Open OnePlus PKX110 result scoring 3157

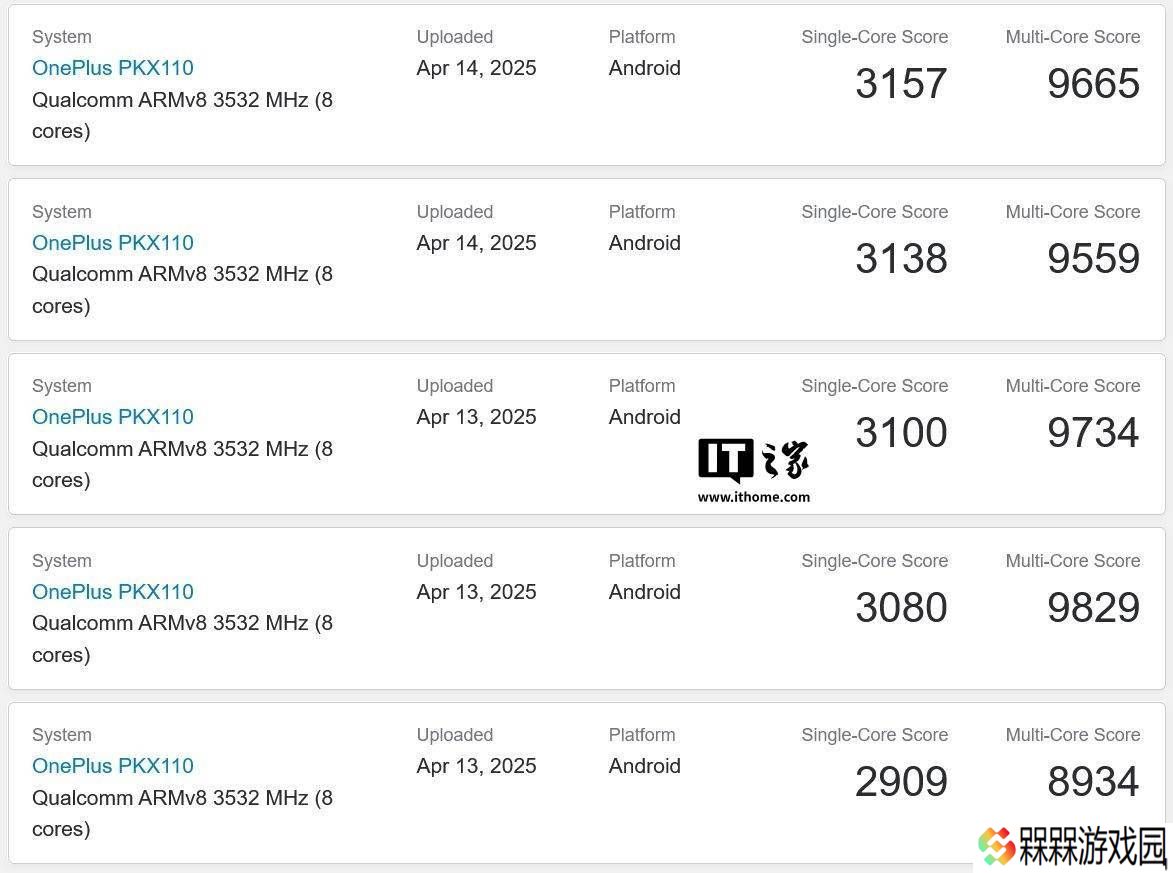click(113, 68)
